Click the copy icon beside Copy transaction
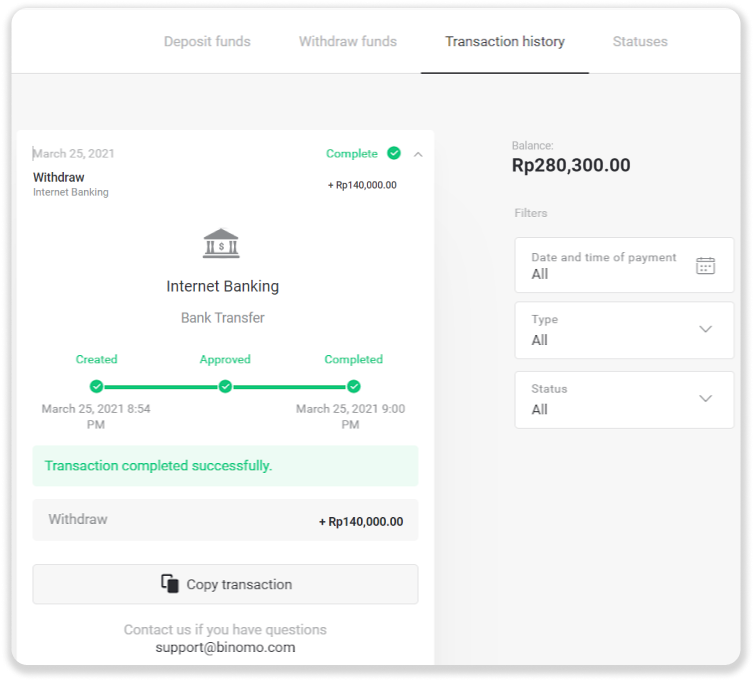The width and height of the screenshot is (754, 681). (170, 584)
